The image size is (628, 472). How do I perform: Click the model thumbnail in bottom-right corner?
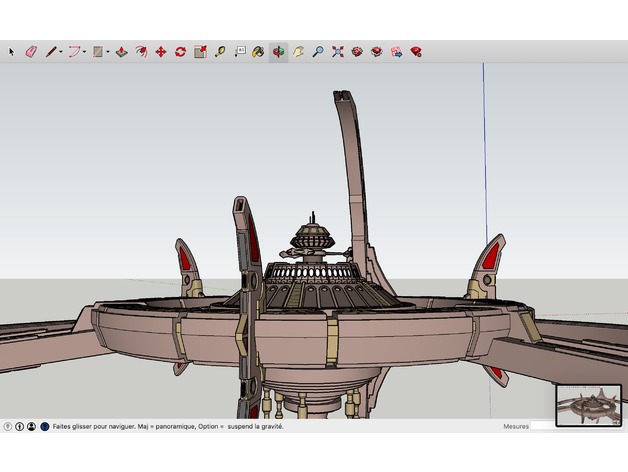[589, 406]
